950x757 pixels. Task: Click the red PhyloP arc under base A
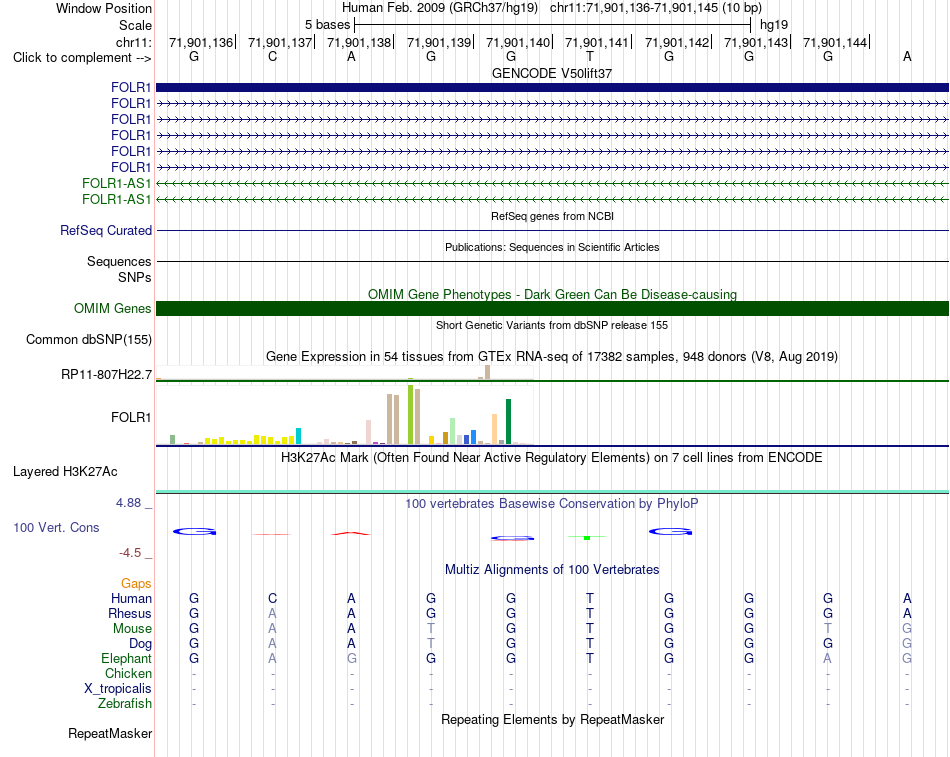pos(351,533)
